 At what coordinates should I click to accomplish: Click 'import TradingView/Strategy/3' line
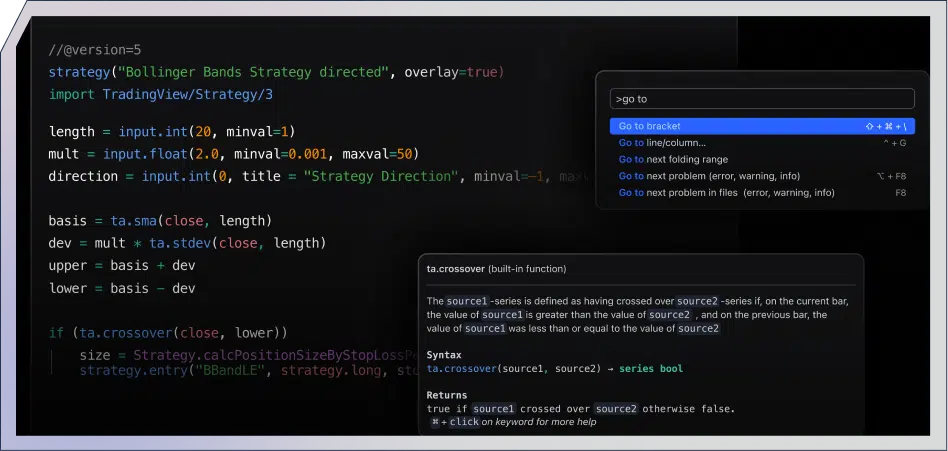tap(160, 95)
